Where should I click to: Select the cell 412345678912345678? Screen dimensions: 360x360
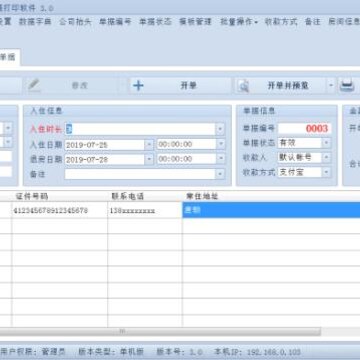60,210
